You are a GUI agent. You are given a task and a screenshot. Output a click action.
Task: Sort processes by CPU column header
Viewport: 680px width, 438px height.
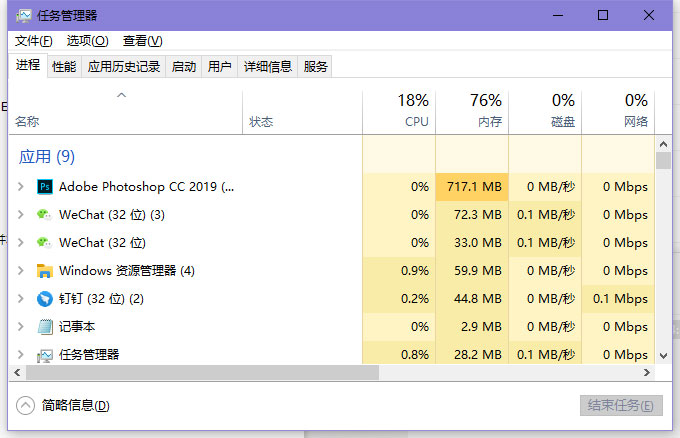tap(399, 111)
